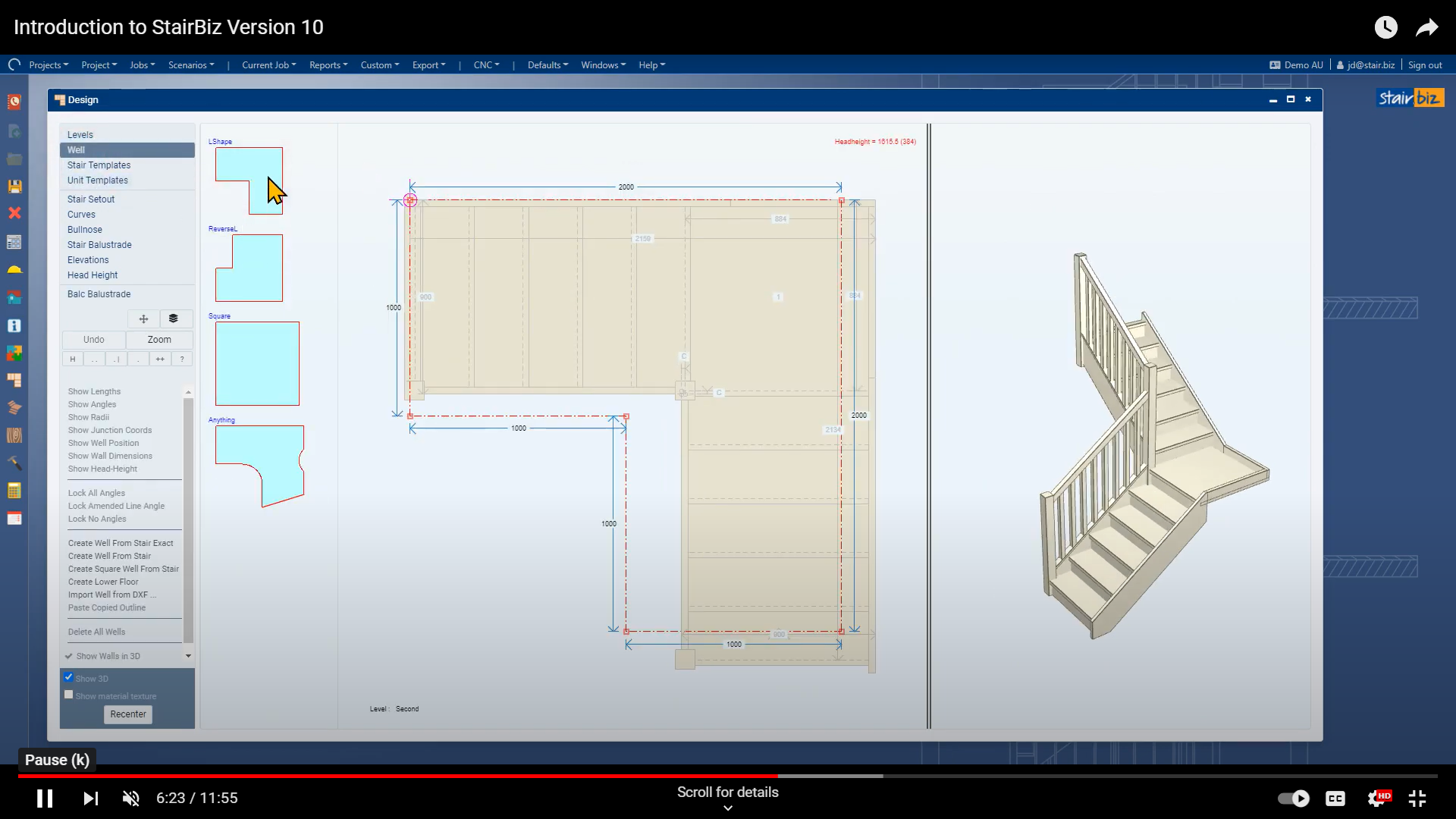Click the layers stack button
The width and height of the screenshot is (1456, 819).
[x=174, y=318]
